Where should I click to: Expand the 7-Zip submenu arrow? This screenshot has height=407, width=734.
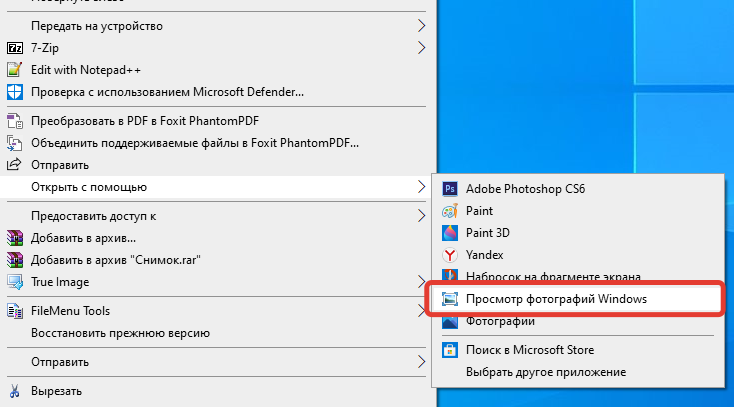click(421, 47)
